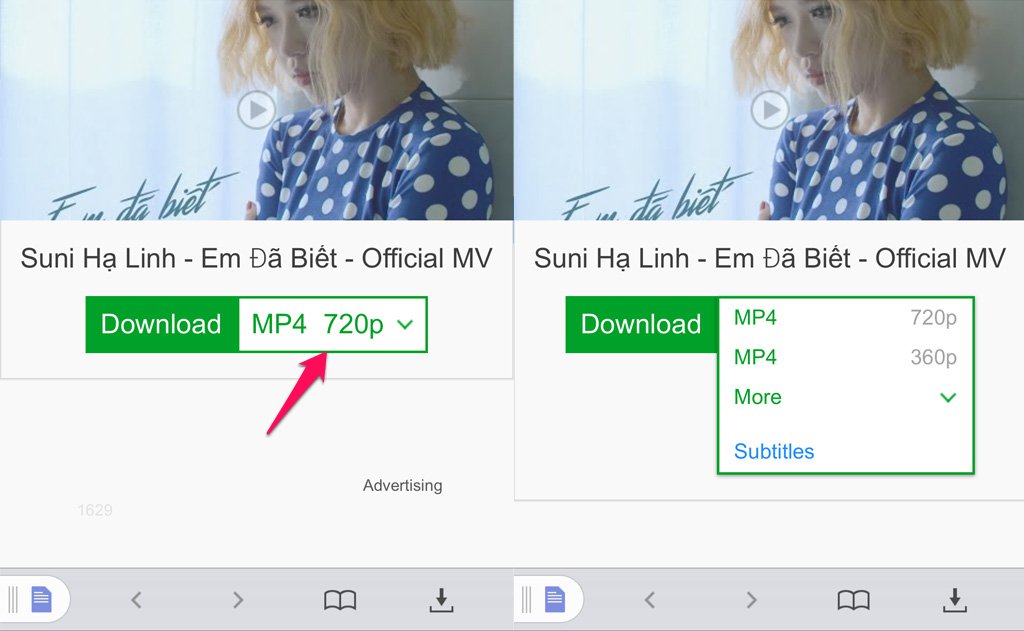This screenshot has height=631, width=1024.
Task: Go forward in left screenshot browser toolbar
Action: click(238, 600)
